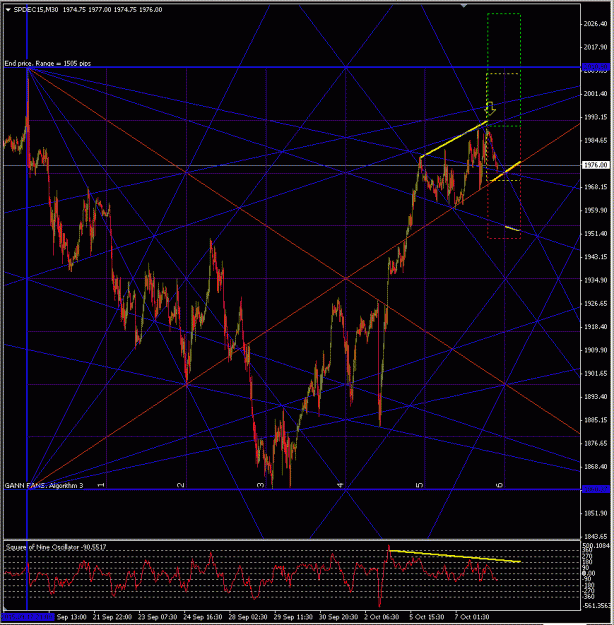Click 'End price. Range = 1505 pips' label
This screenshot has width=614, height=625.
tap(48, 63)
